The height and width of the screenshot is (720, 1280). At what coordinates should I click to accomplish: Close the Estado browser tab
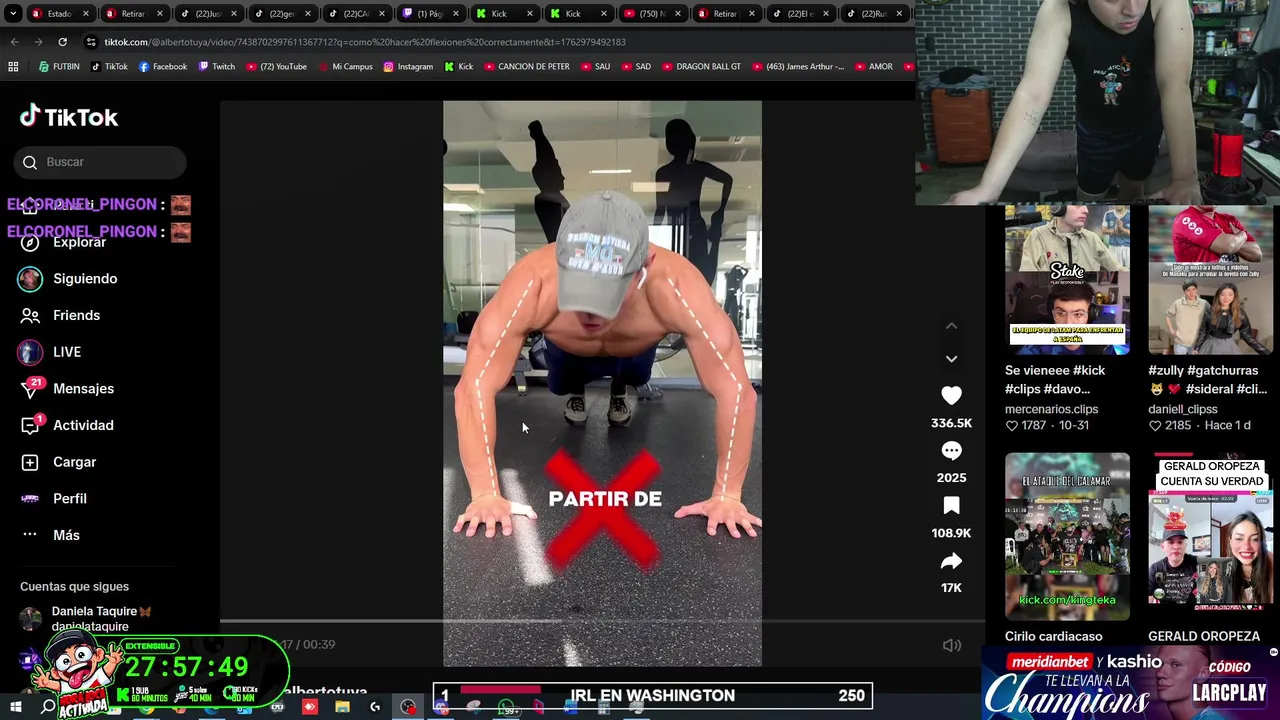point(86,13)
